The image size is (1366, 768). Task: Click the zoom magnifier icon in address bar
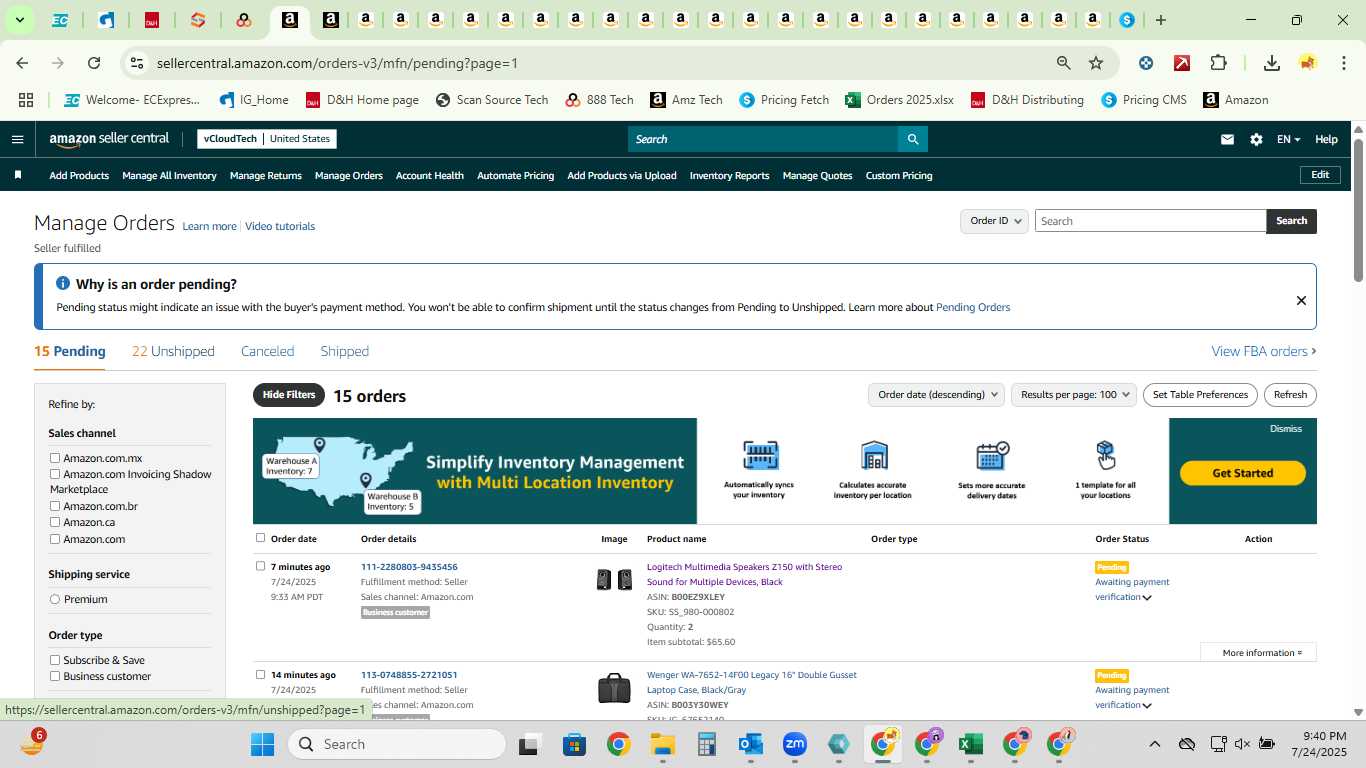coord(1064,63)
